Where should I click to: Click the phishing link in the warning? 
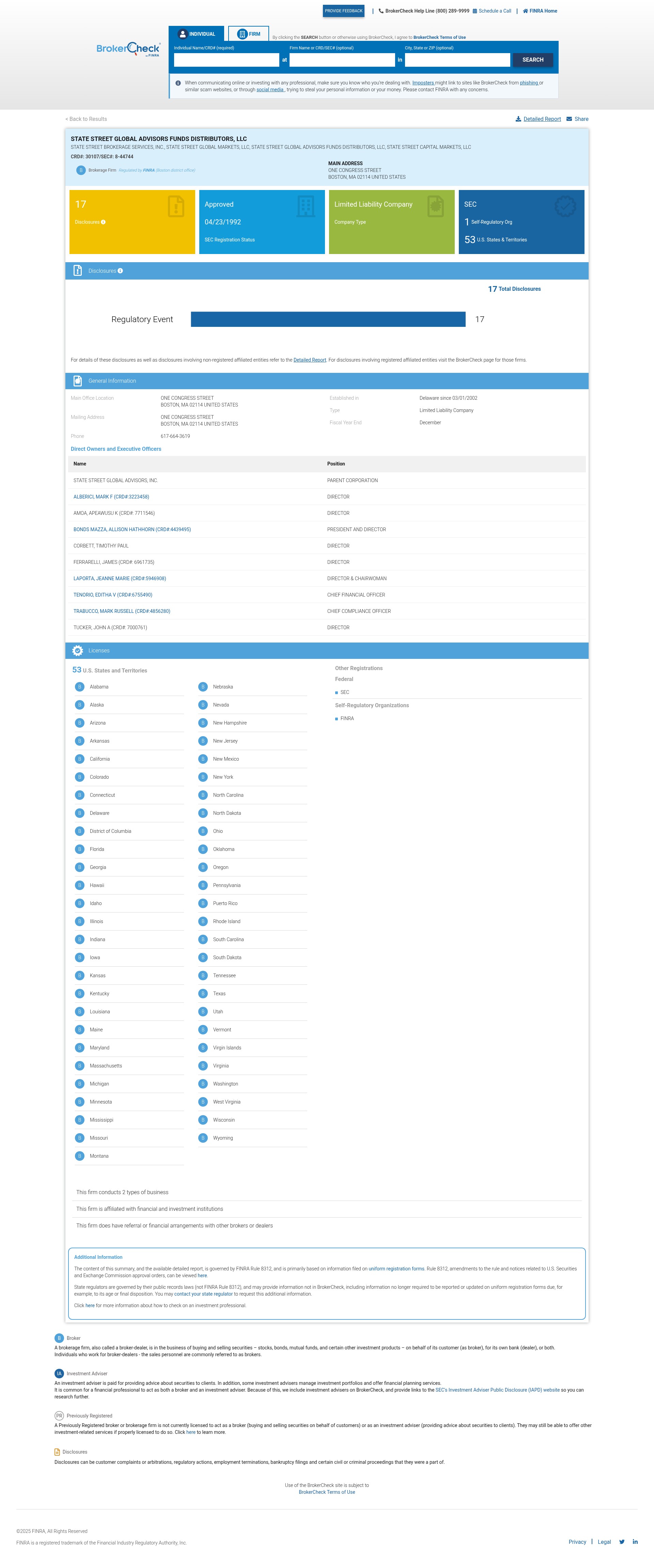[x=529, y=83]
